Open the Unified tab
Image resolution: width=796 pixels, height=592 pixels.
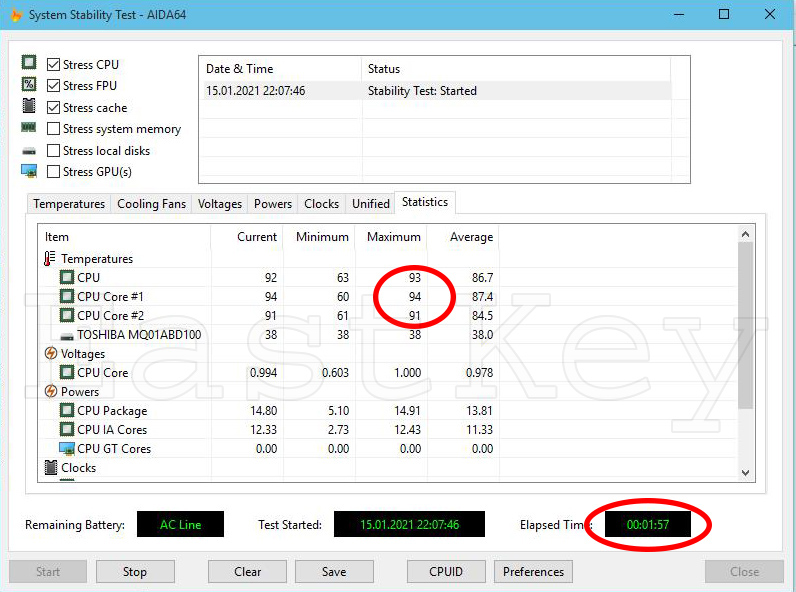(x=371, y=204)
